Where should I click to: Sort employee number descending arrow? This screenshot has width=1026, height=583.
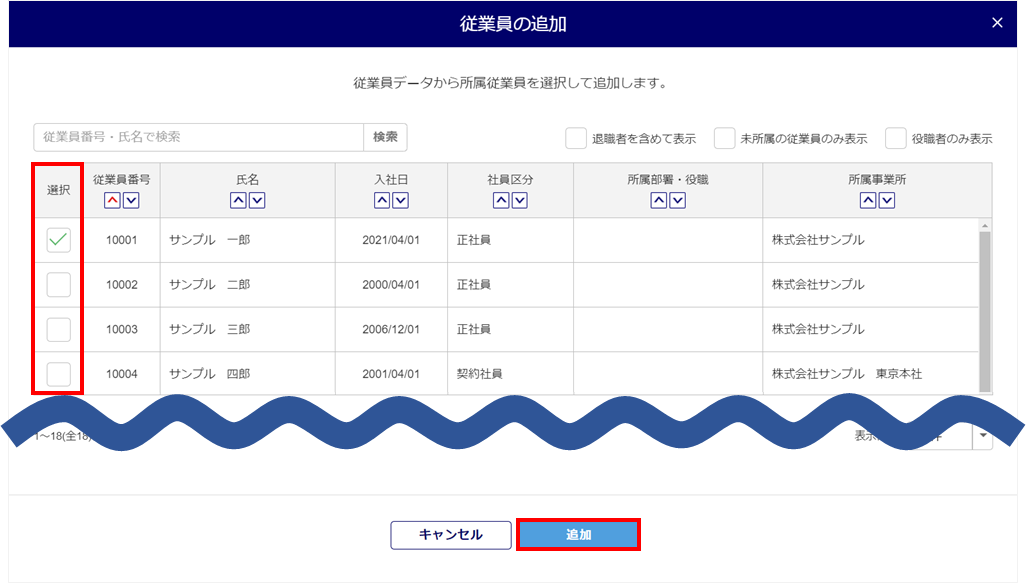131,201
